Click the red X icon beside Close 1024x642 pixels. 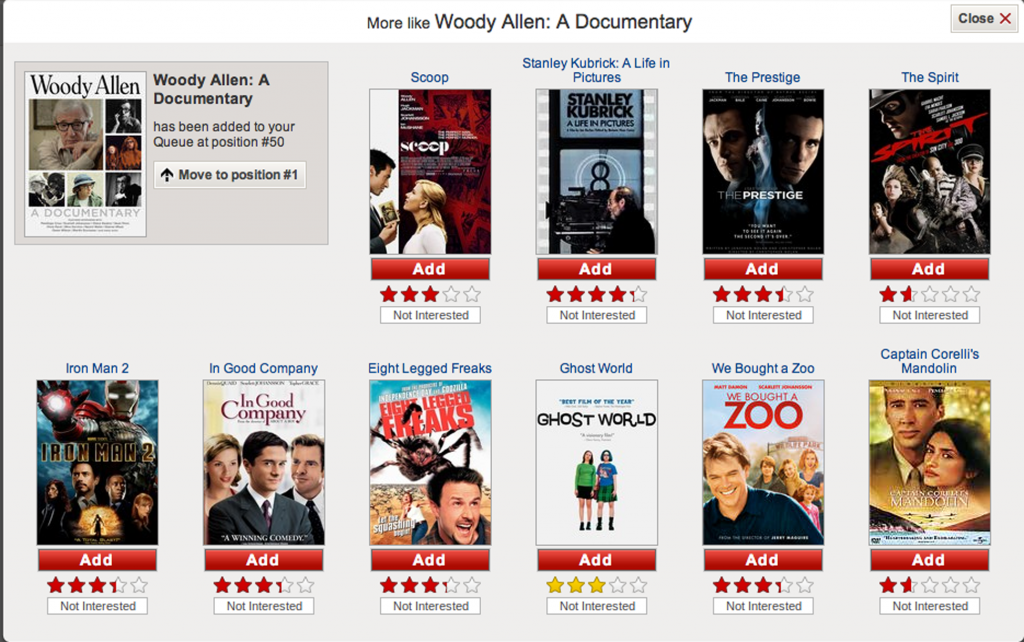tap(1006, 18)
